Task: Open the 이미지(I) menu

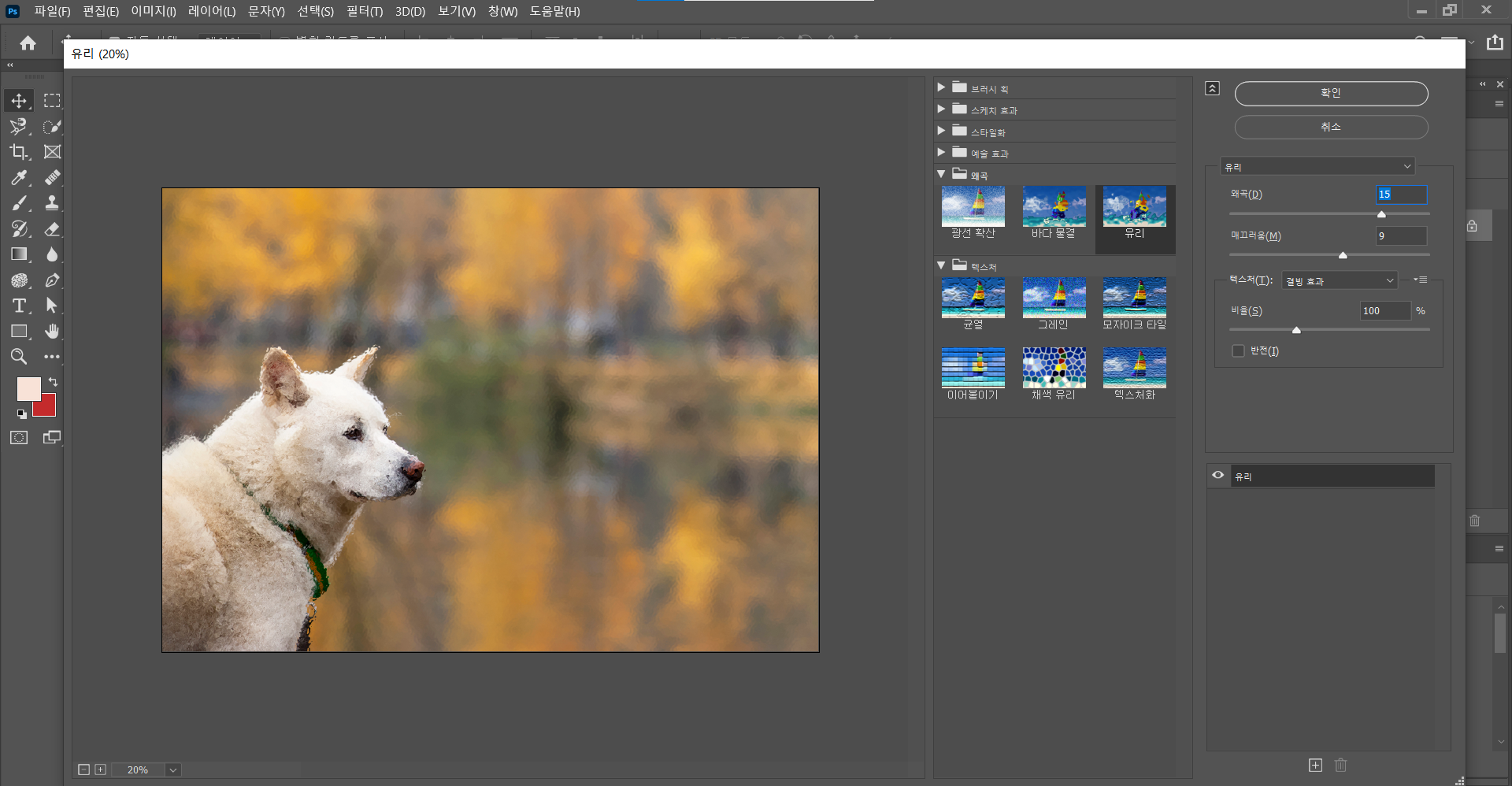Action: point(154,11)
